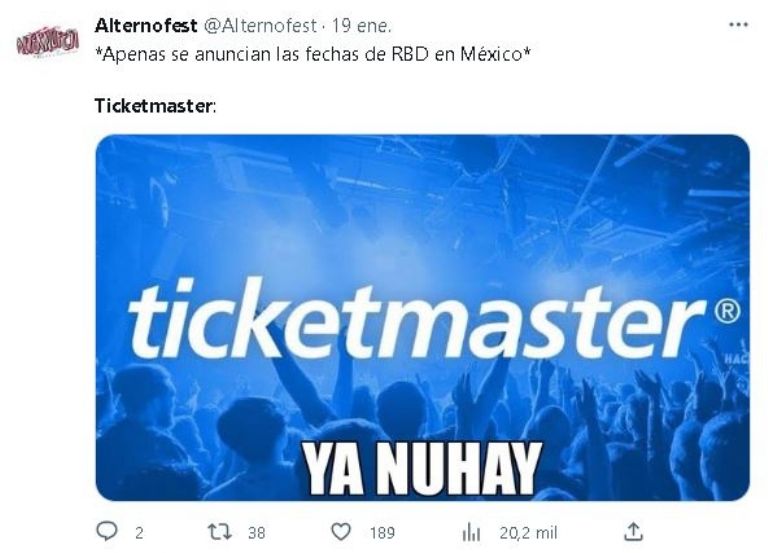Image resolution: width=768 pixels, height=553 pixels.
Task: Click the YA NUHAY caption on image
Action: point(421,468)
